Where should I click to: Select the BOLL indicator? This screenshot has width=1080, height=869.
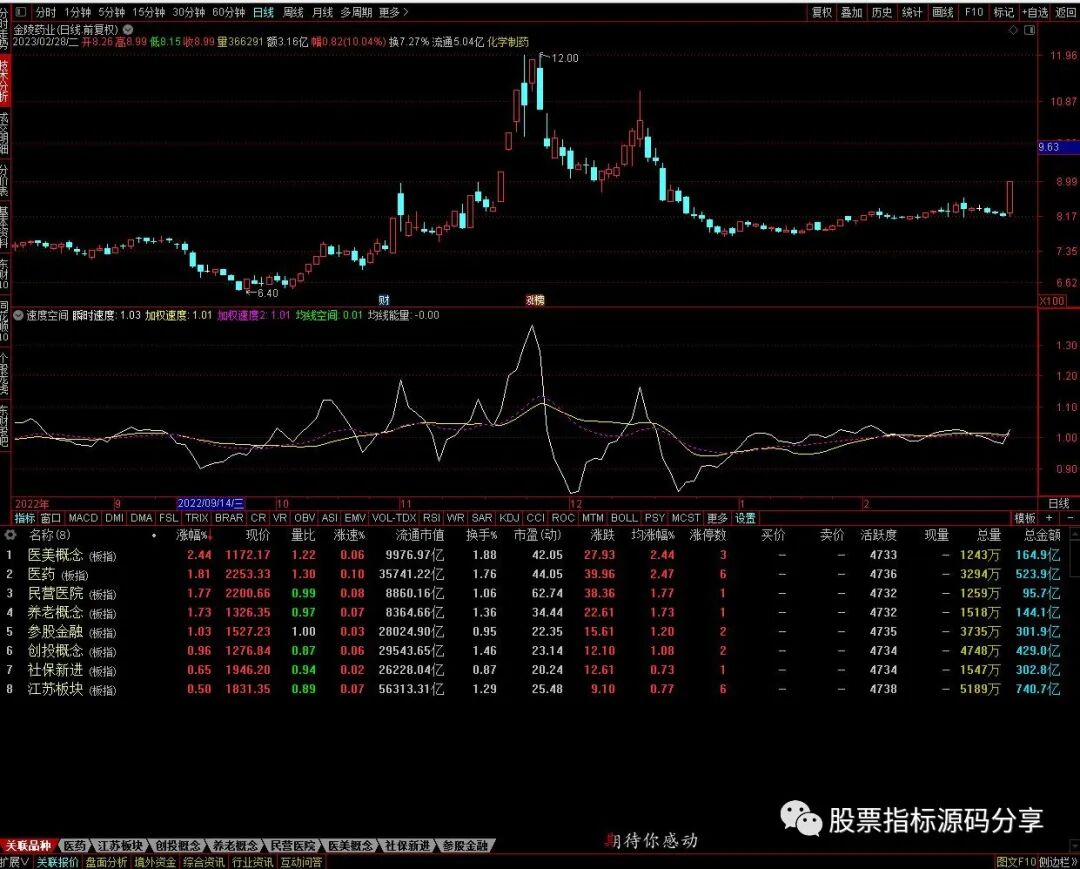(x=624, y=518)
